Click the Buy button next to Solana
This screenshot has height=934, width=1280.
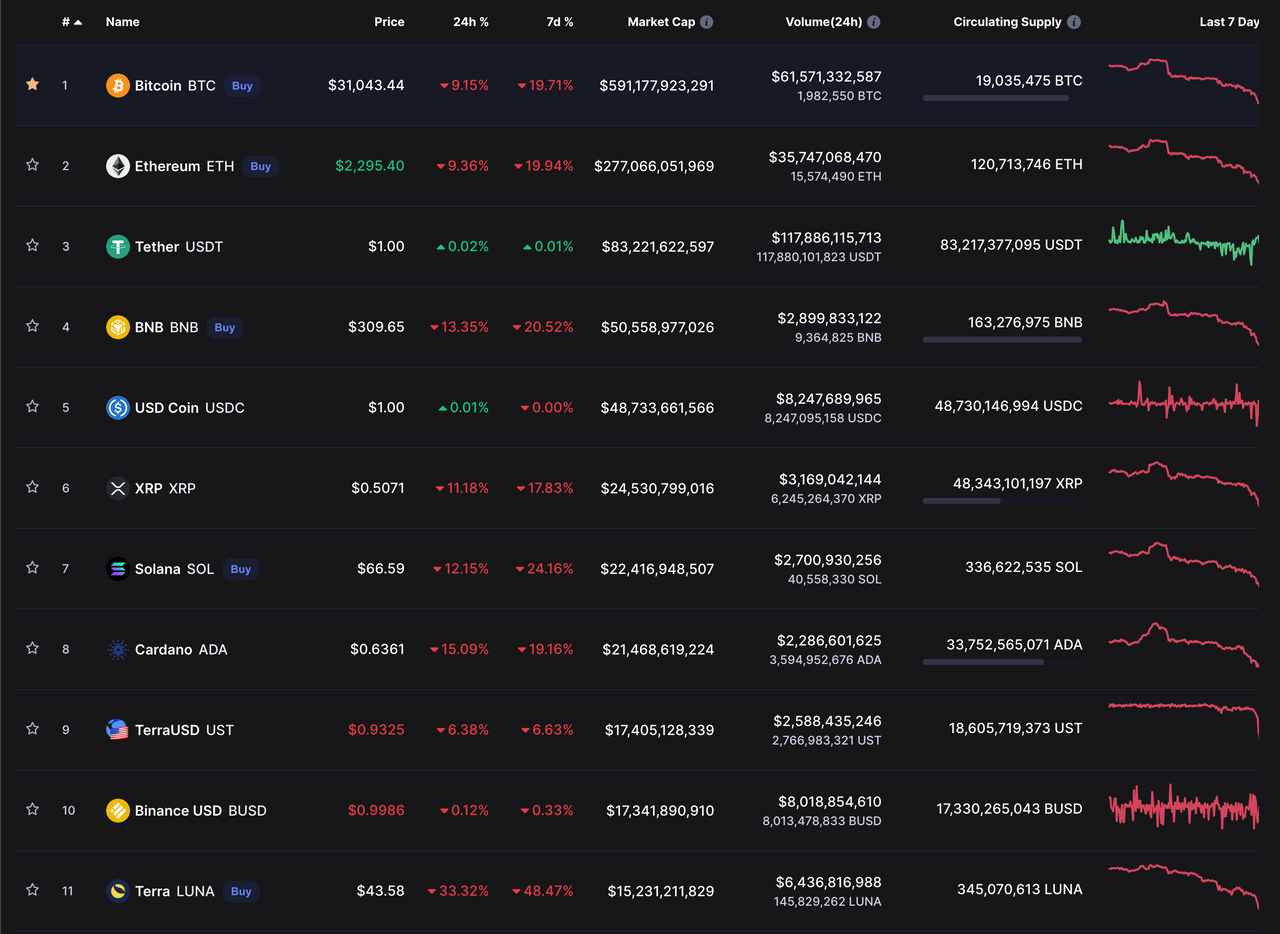pos(241,569)
